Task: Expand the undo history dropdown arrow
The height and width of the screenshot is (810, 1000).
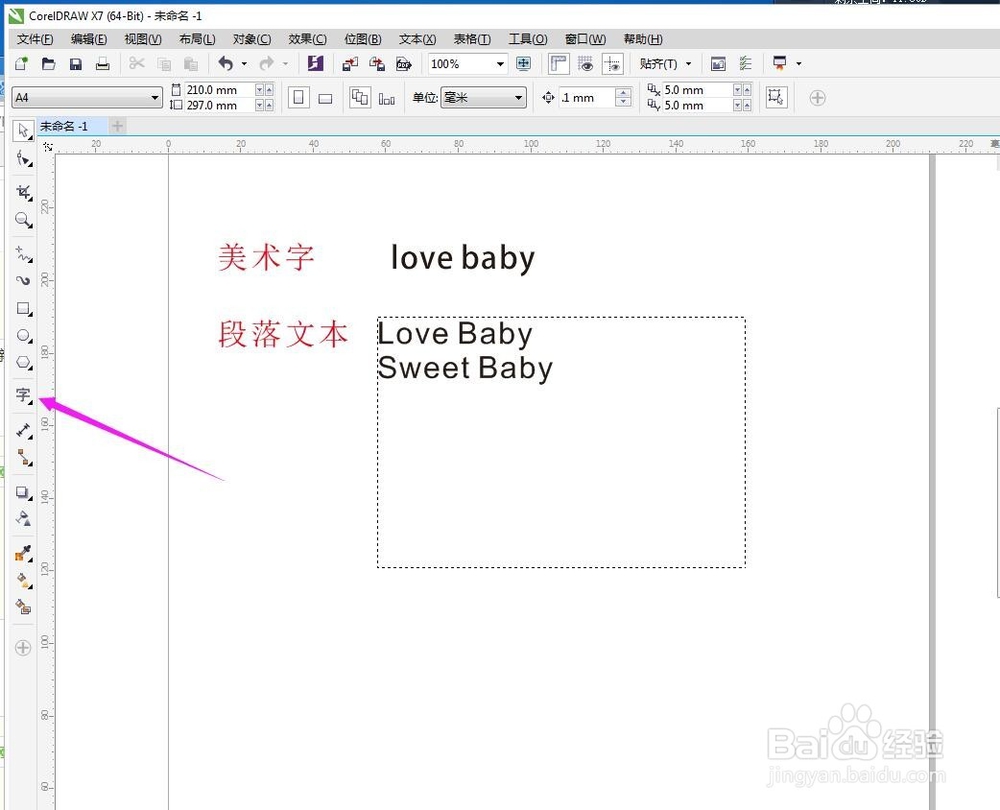Action: [244, 64]
